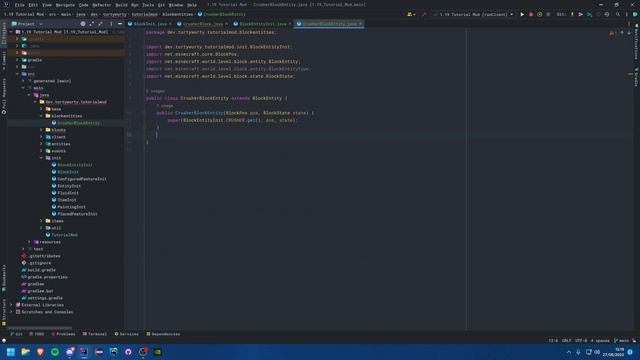This screenshot has height=360, width=640.
Task: Click the main branch widget in status bar
Action: point(622,340)
